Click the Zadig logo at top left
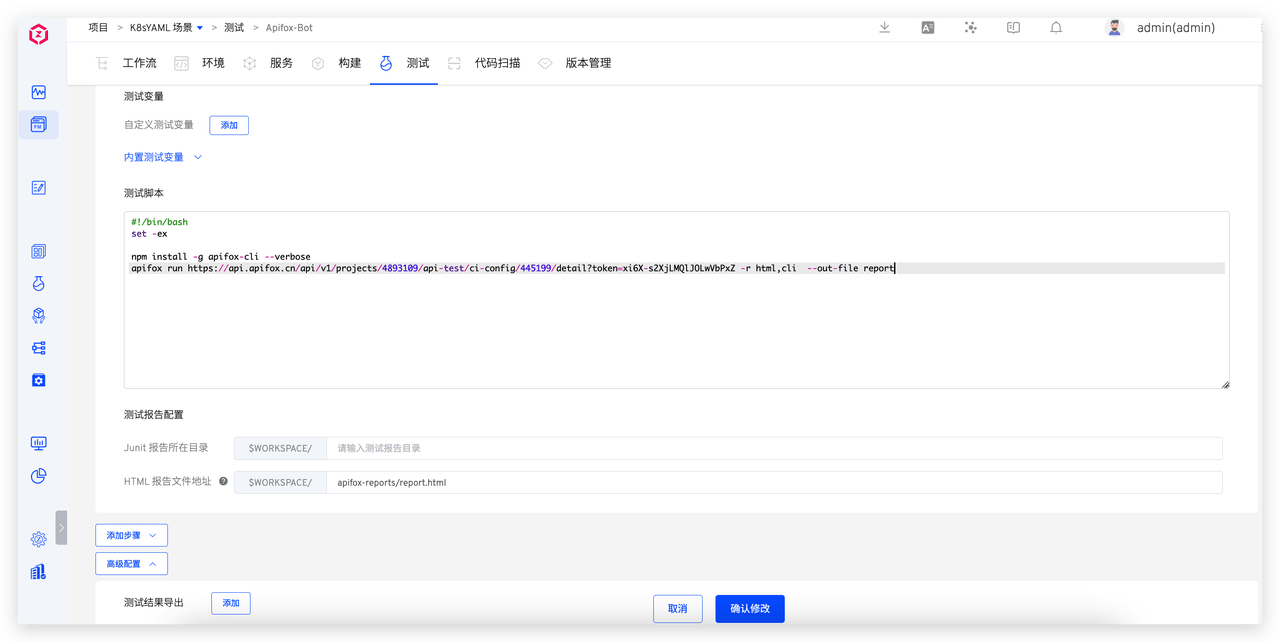 click(x=38, y=36)
